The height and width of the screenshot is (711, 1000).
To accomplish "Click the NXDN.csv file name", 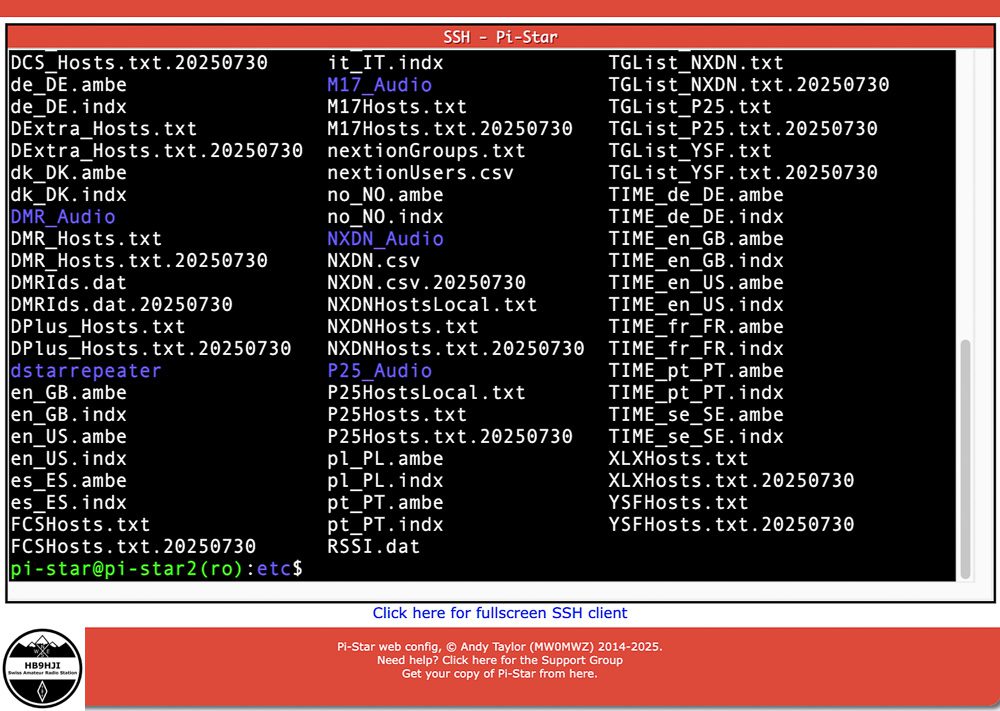I will tap(374, 261).
